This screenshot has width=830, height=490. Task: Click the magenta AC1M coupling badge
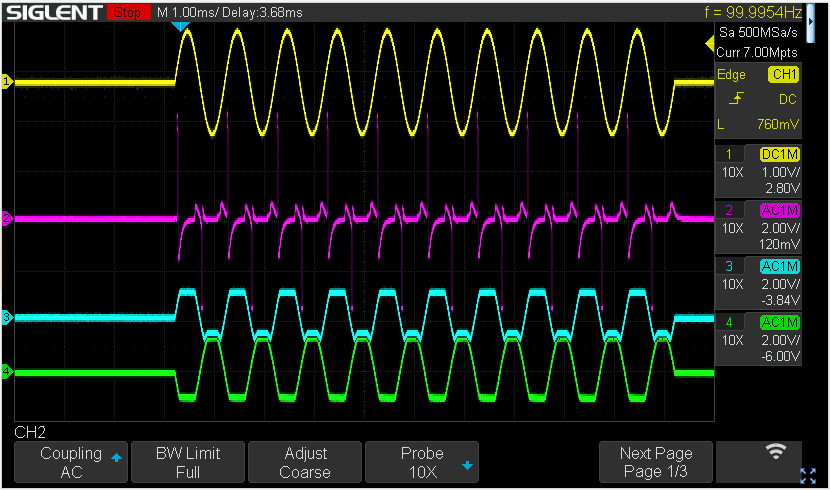pyautogui.click(x=780, y=210)
